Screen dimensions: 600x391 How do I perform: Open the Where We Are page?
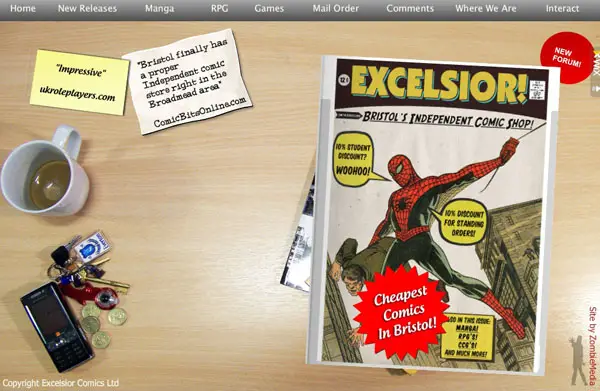(x=486, y=8)
